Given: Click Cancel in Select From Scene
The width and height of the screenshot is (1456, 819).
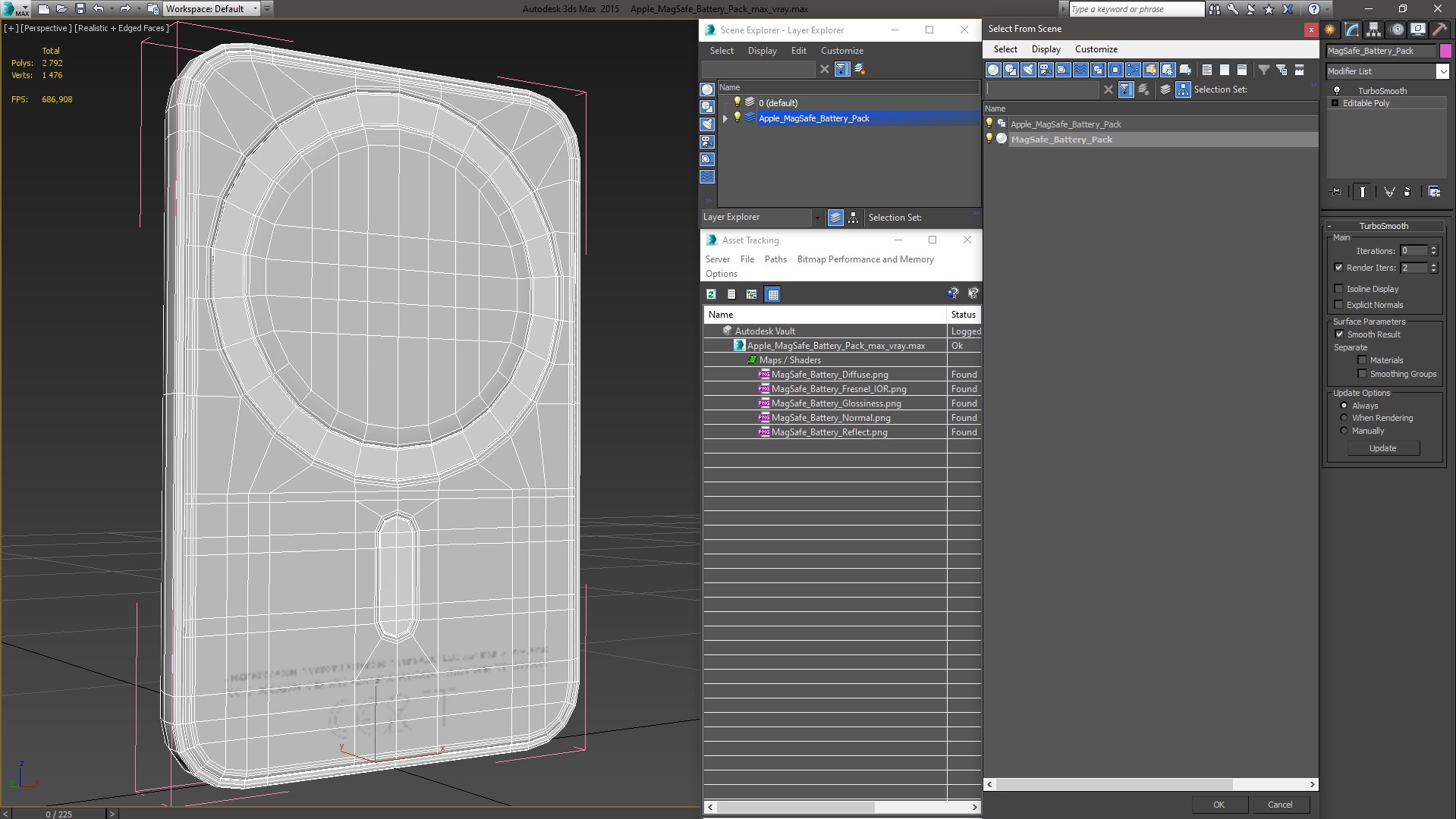Looking at the screenshot, I should point(1280,805).
